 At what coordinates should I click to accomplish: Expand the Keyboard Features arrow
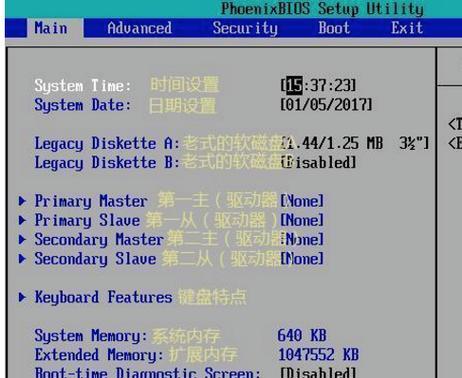(22, 297)
